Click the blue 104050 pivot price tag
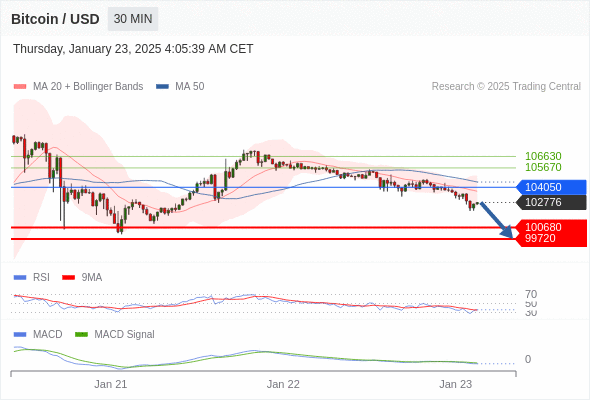Viewport: 590px width, 400px height. coord(552,187)
